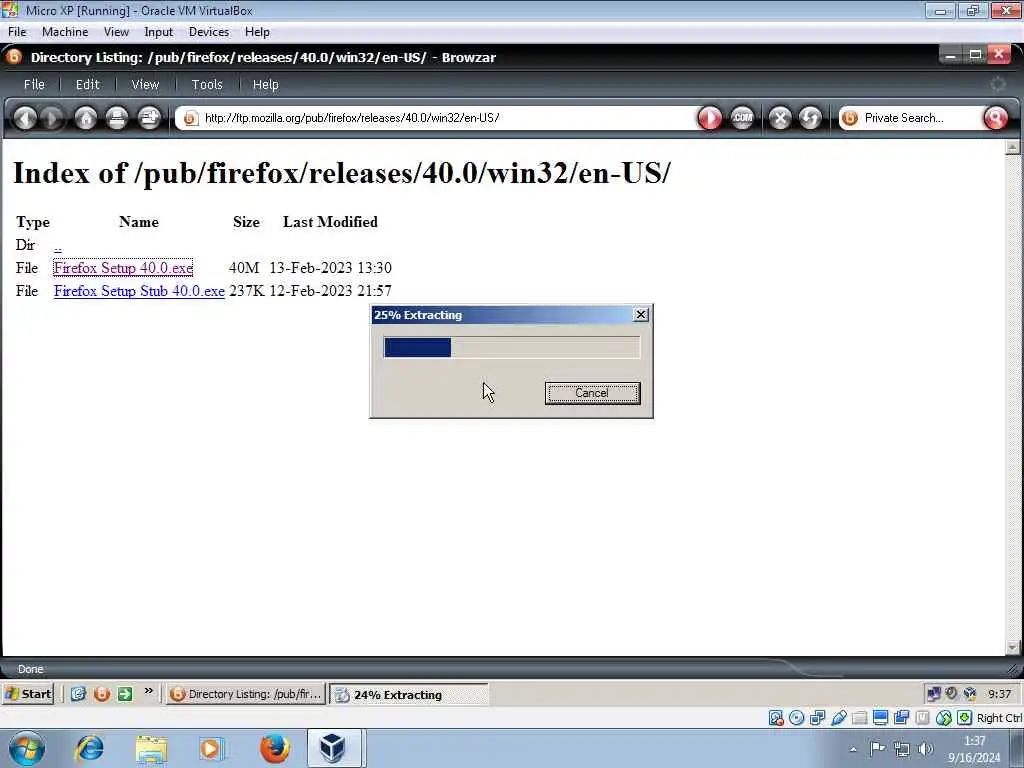Click the 237K size cell
This screenshot has height=768, width=1024.
click(x=246, y=291)
